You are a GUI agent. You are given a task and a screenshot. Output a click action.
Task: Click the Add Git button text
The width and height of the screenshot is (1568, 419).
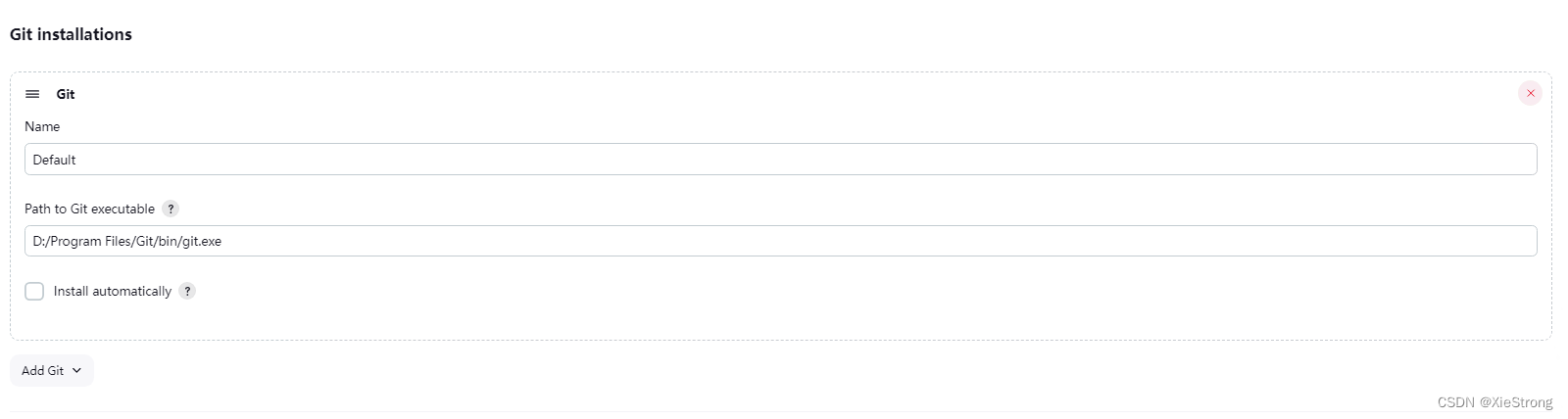[x=42, y=370]
